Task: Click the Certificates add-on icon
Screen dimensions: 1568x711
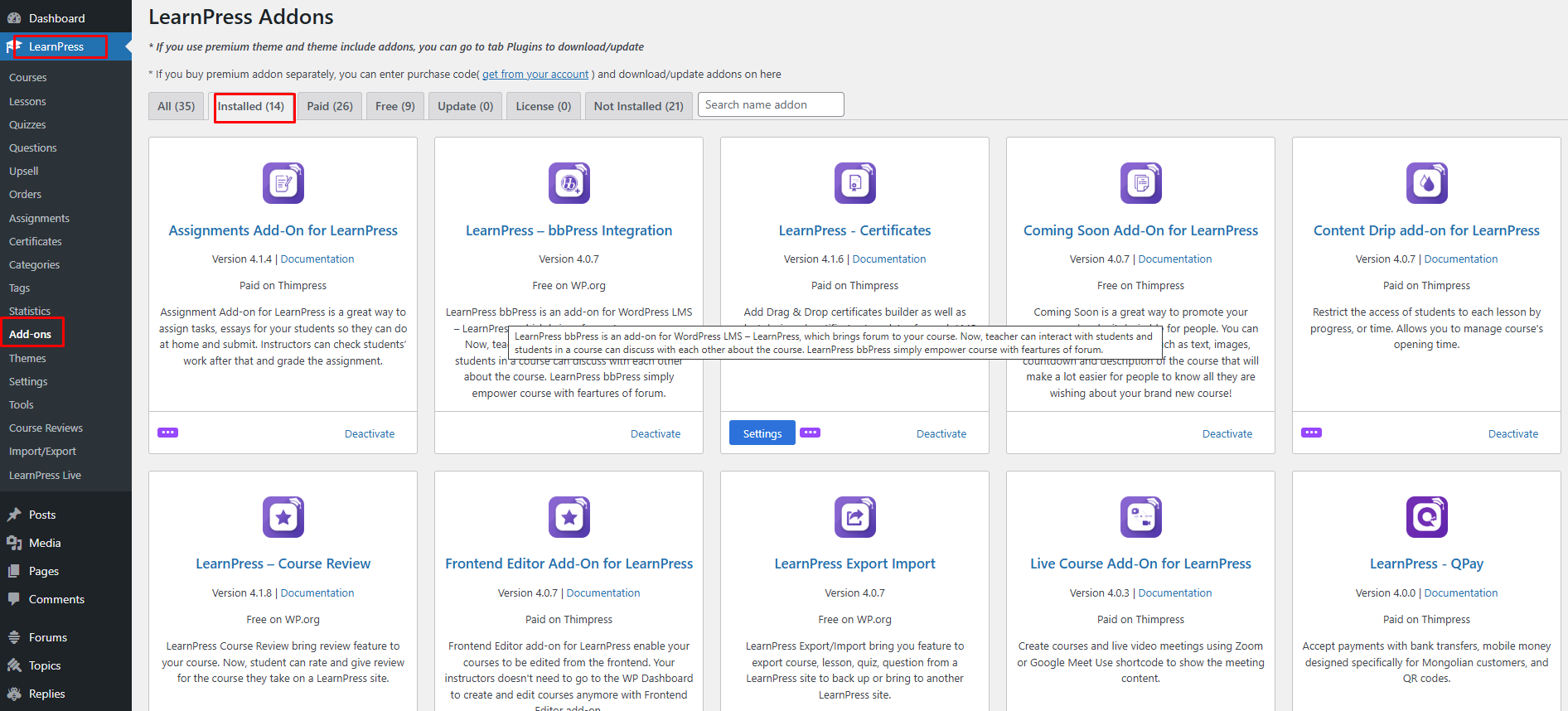Action: [x=854, y=183]
